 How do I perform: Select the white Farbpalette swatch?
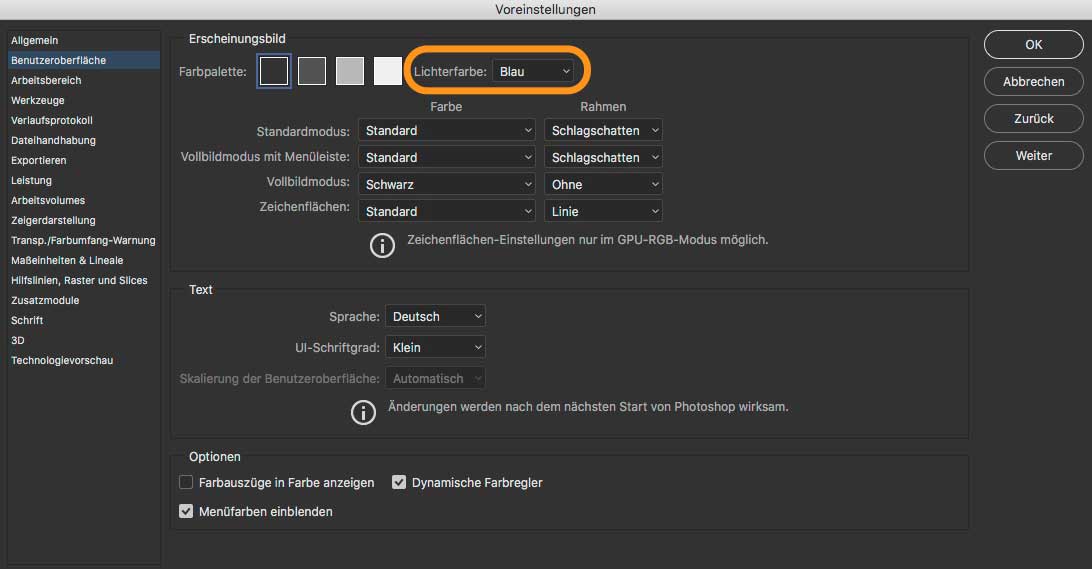[x=388, y=71]
